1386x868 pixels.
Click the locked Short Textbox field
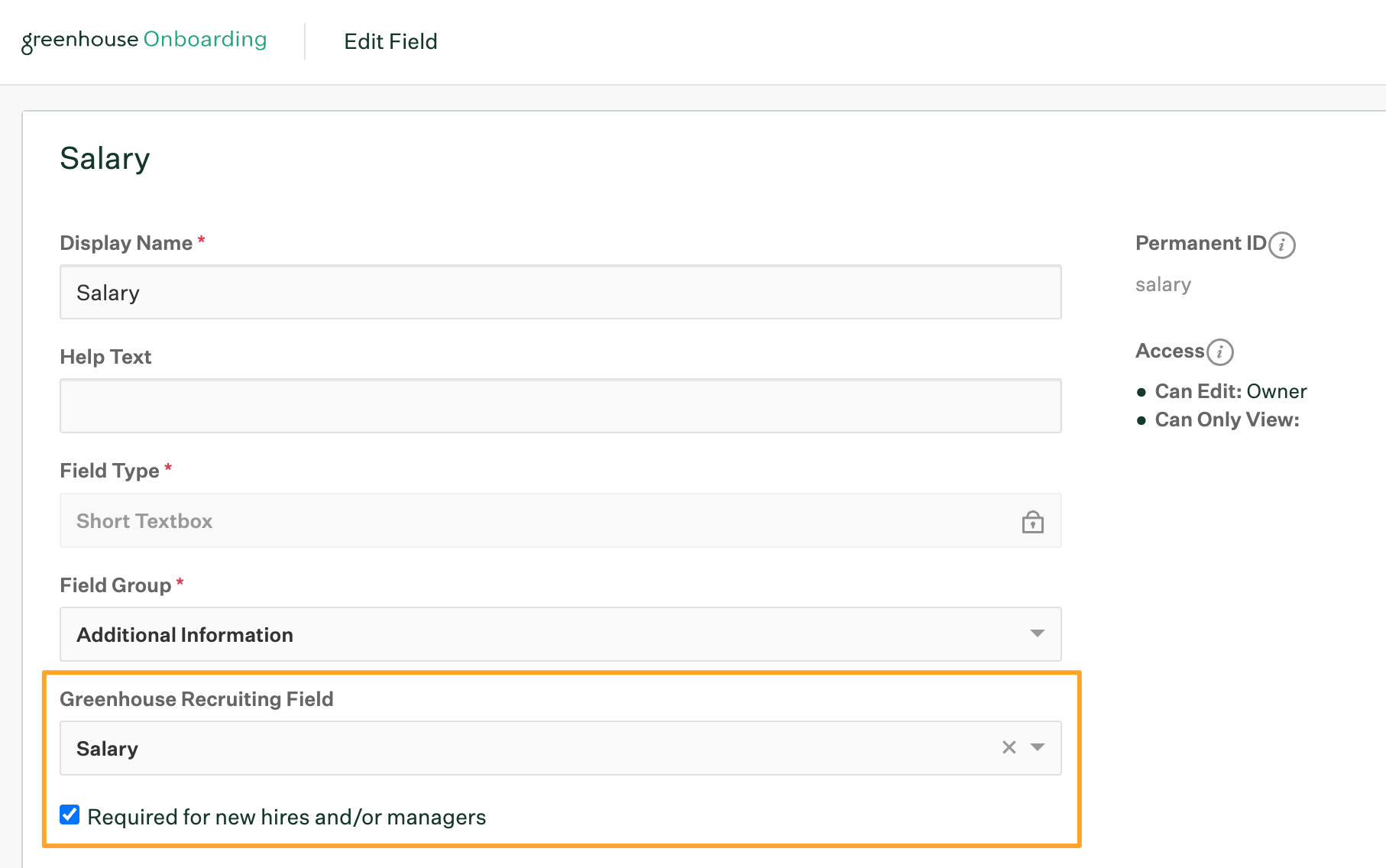tap(535, 521)
